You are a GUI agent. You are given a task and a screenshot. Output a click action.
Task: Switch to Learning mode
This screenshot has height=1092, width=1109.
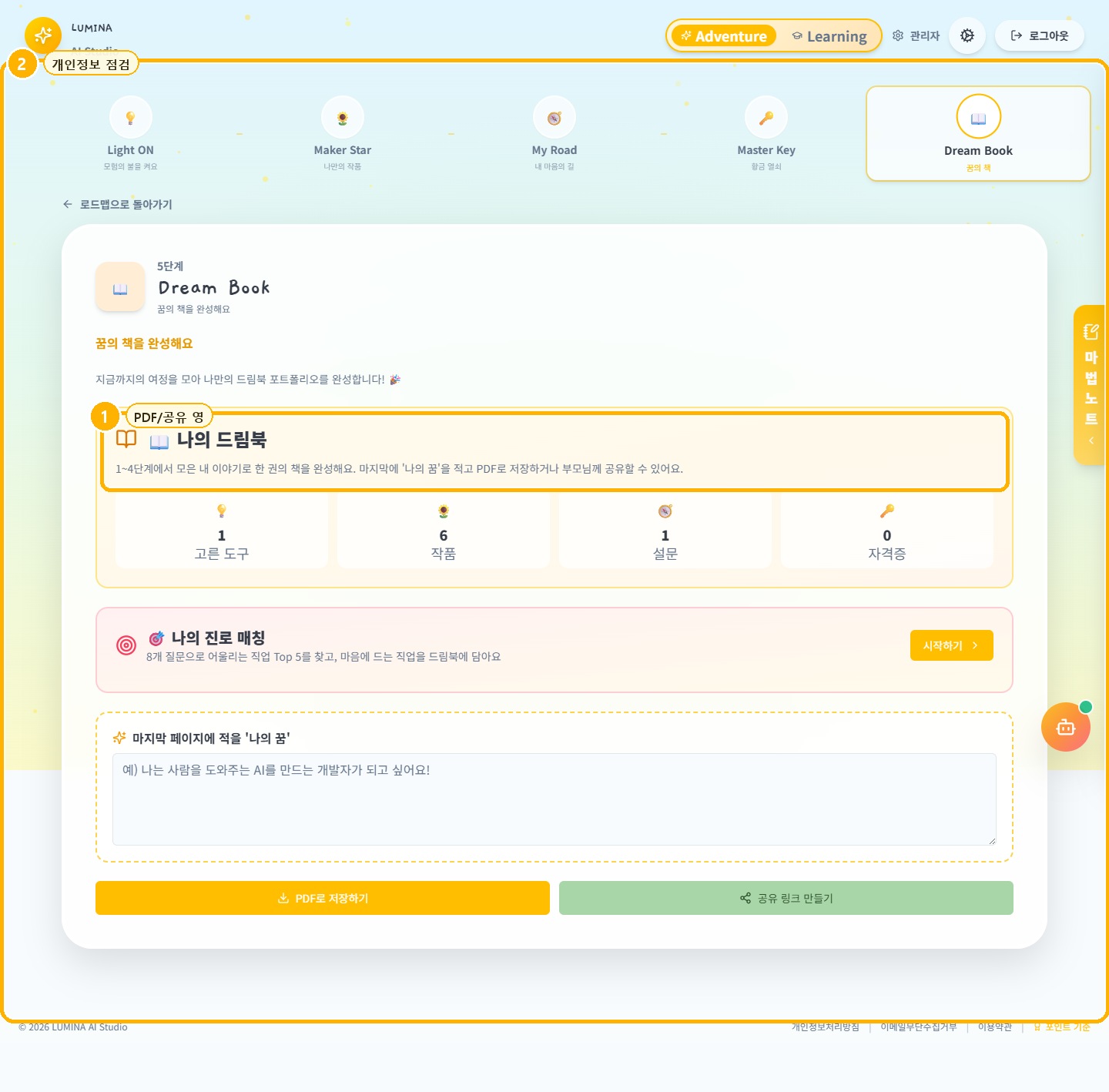pos(829,36)
